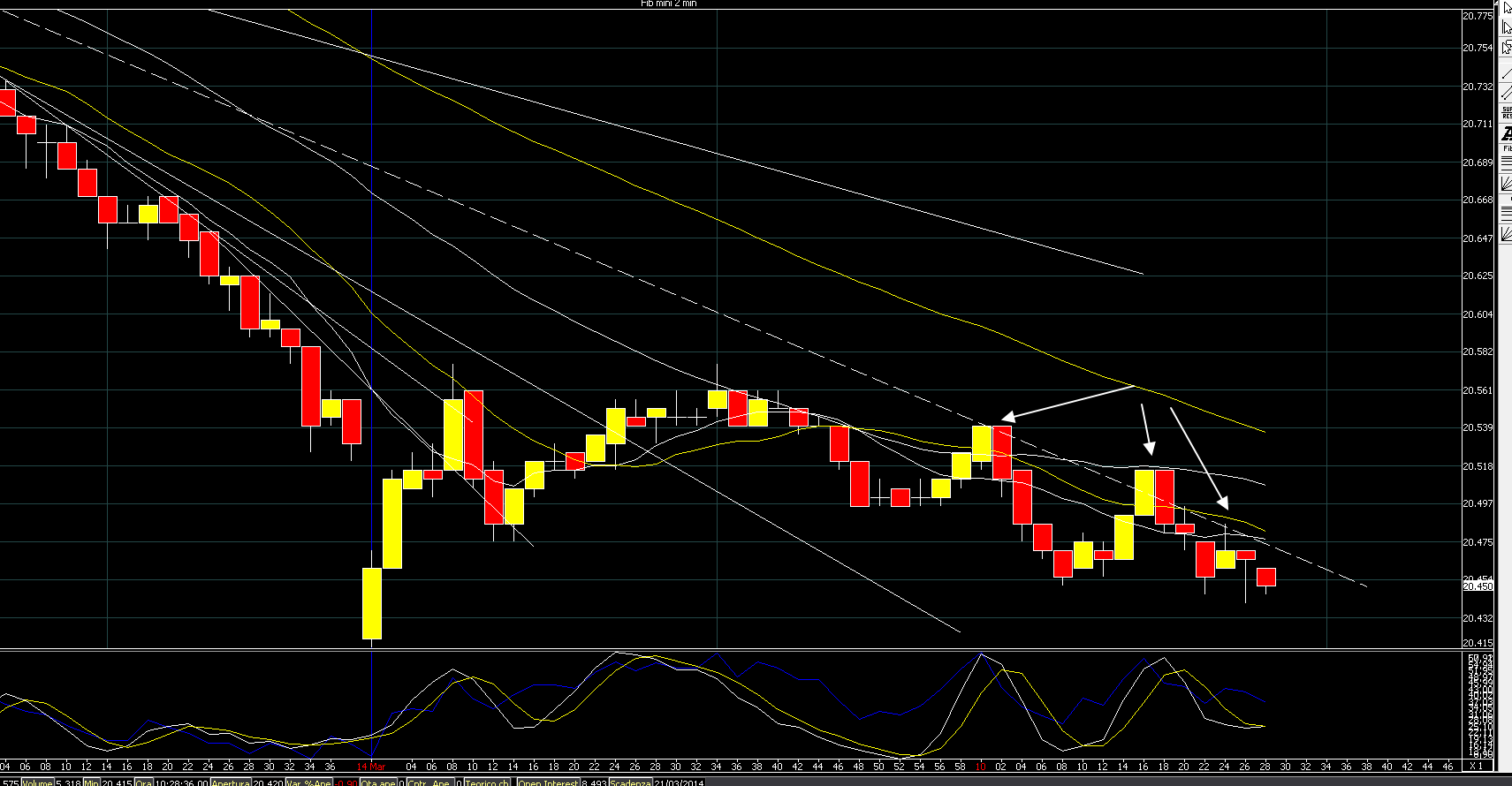Click the Open Interest label
Image resolution: width=1512 pixels, height=786 pixels.
pos(548,782)
